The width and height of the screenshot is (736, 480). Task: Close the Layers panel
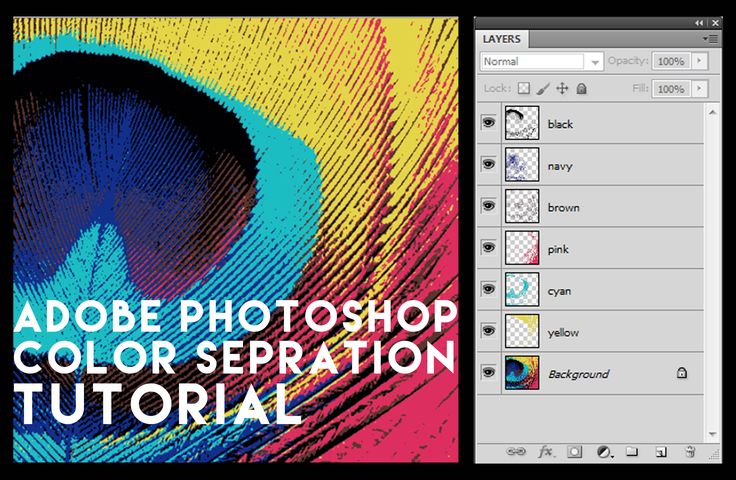pyautogui.click(x=715, y=23)
